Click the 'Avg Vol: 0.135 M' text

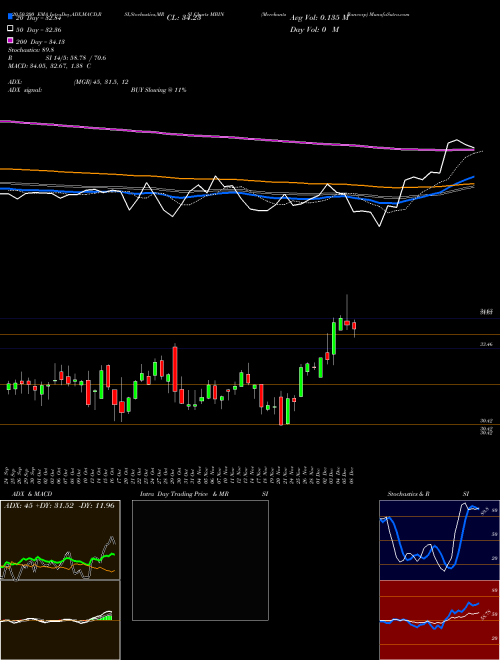pyautogui.click(x=319, y=18)
